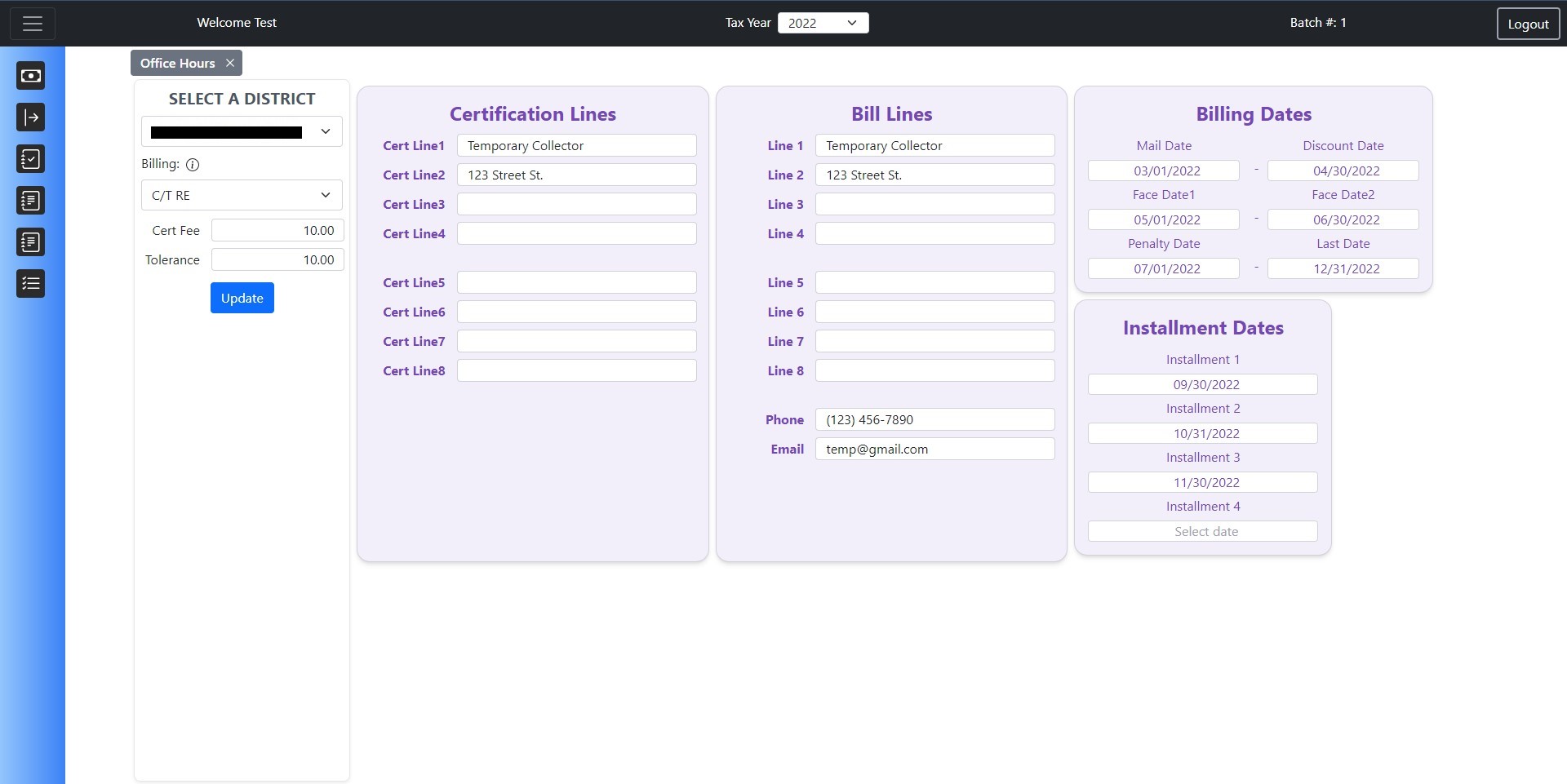This screenshot has width=1567, height=784.
Task: Click the Installment Dates heading
Action: pyautogui.click(x=1203, y=328)
